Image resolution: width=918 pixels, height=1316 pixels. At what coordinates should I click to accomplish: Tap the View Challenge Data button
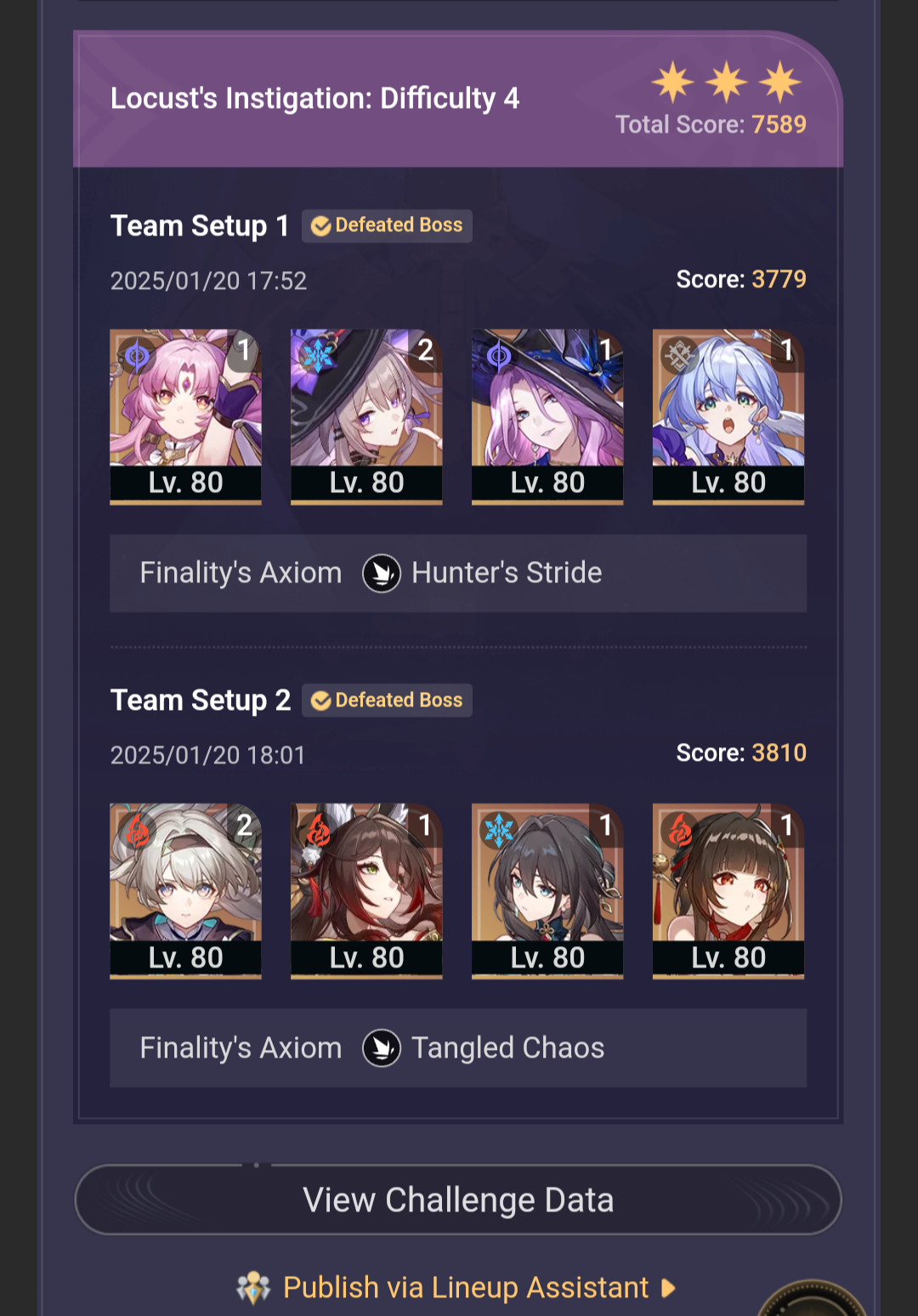[458, 1200]
